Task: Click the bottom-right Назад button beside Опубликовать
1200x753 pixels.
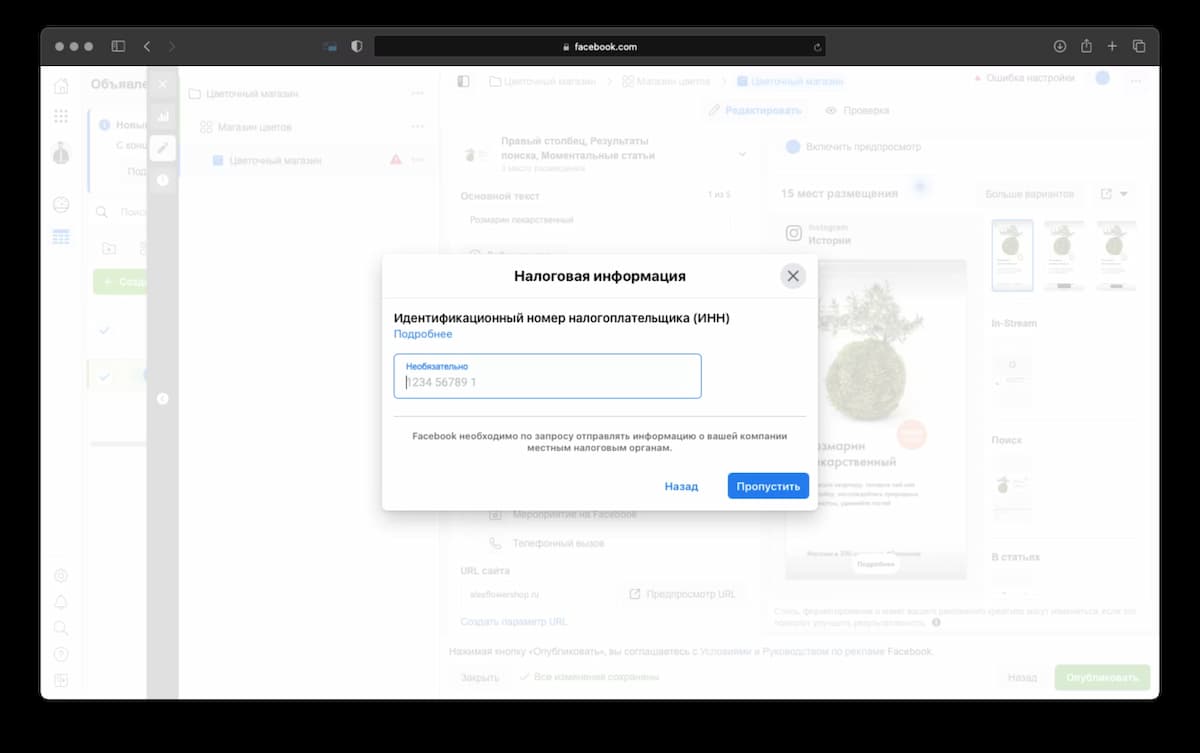Action: pos(1022,677)
